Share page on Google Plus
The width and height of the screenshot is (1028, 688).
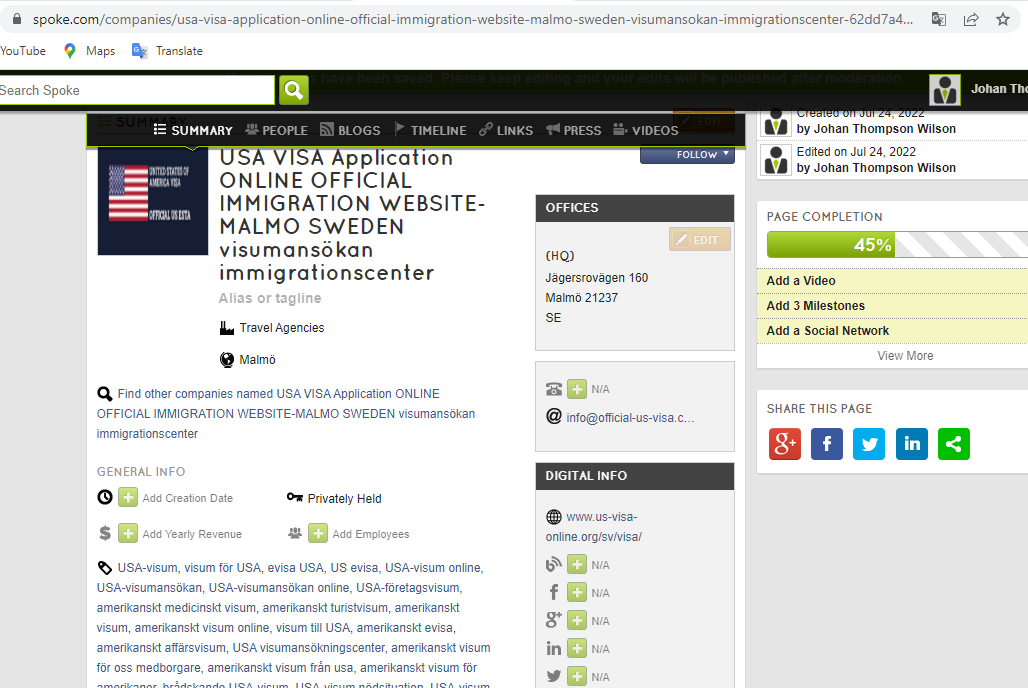coord(785,444)
